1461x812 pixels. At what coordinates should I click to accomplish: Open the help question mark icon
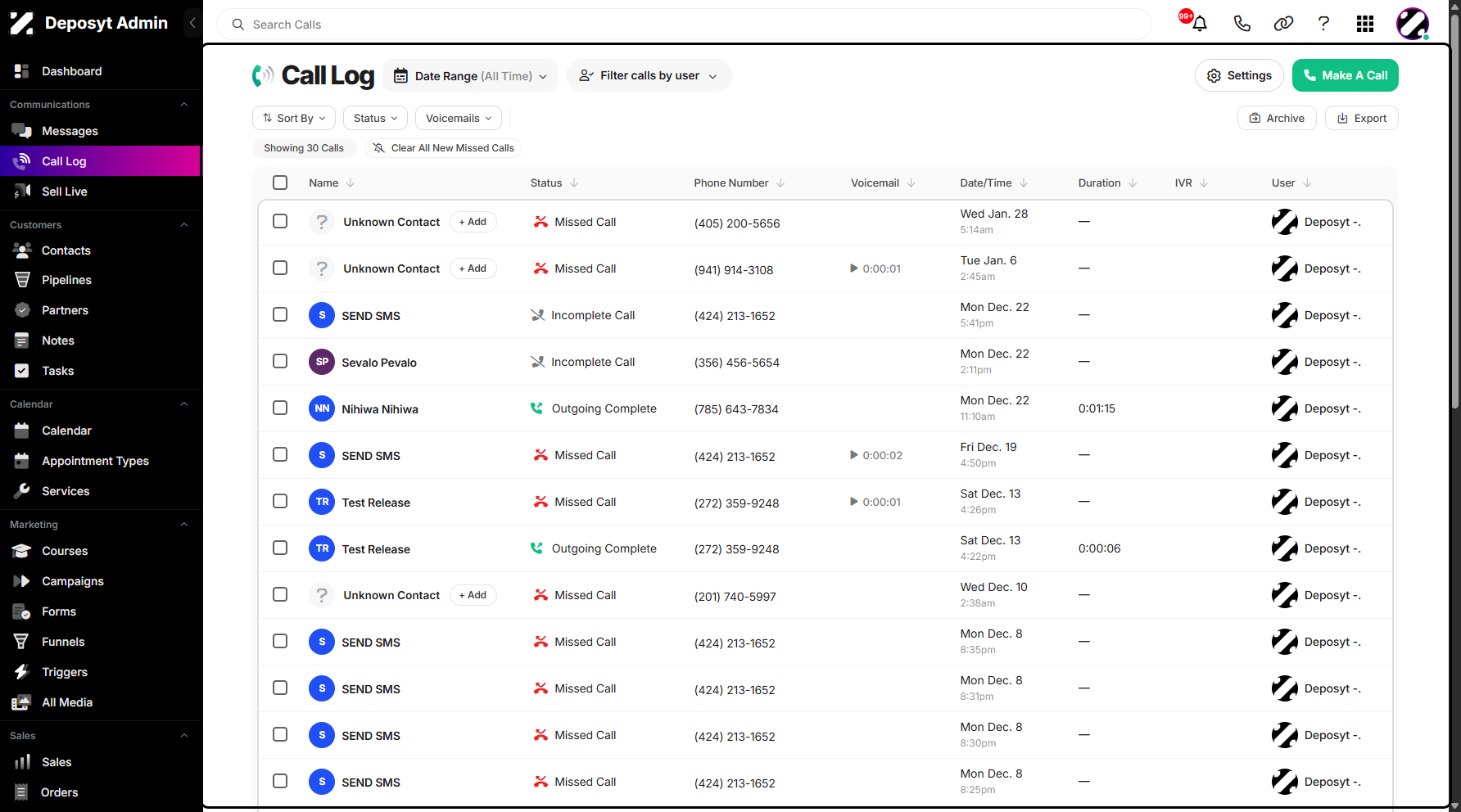point(1323,24)
